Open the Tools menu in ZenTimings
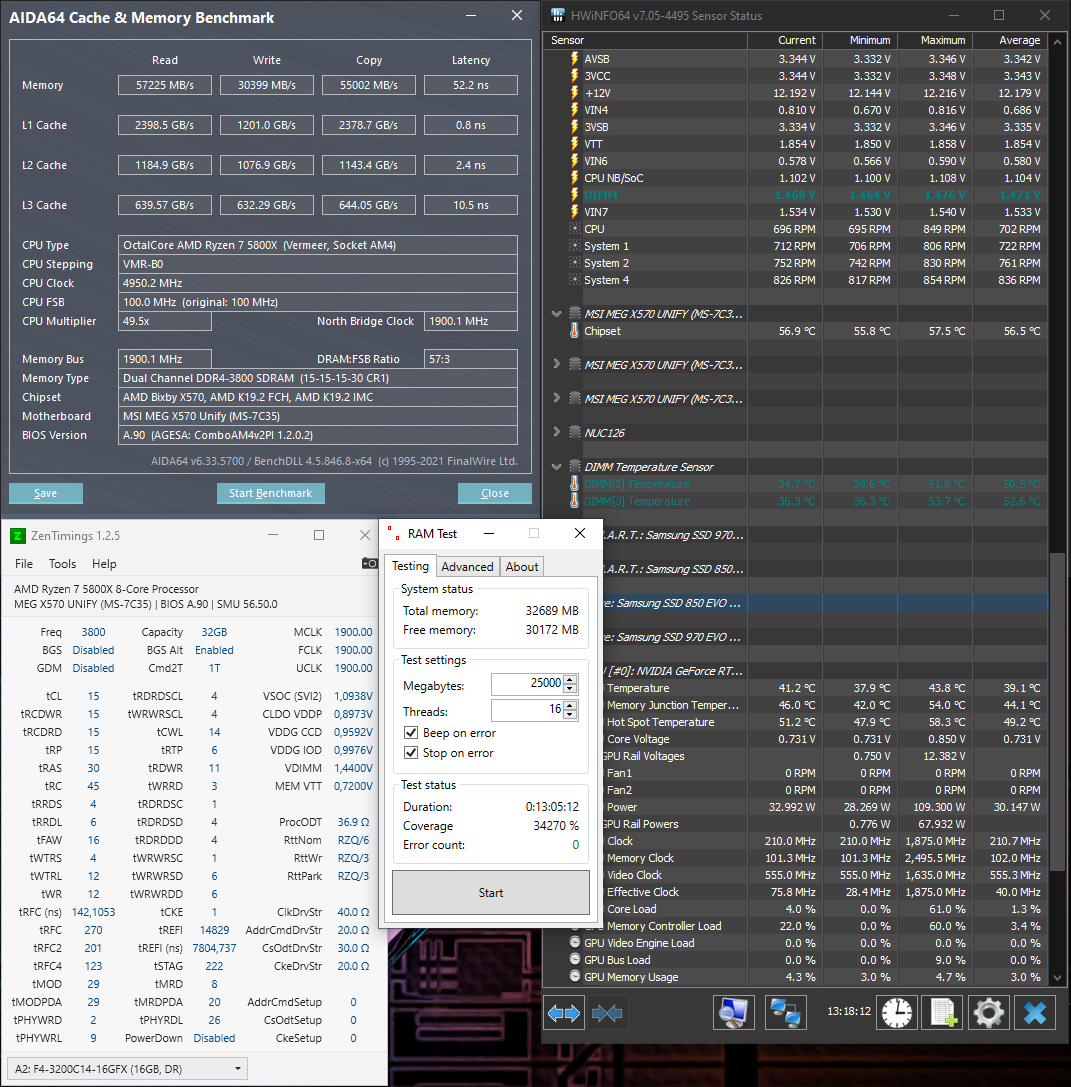Screen dimensions: 1071x1087 62,563
